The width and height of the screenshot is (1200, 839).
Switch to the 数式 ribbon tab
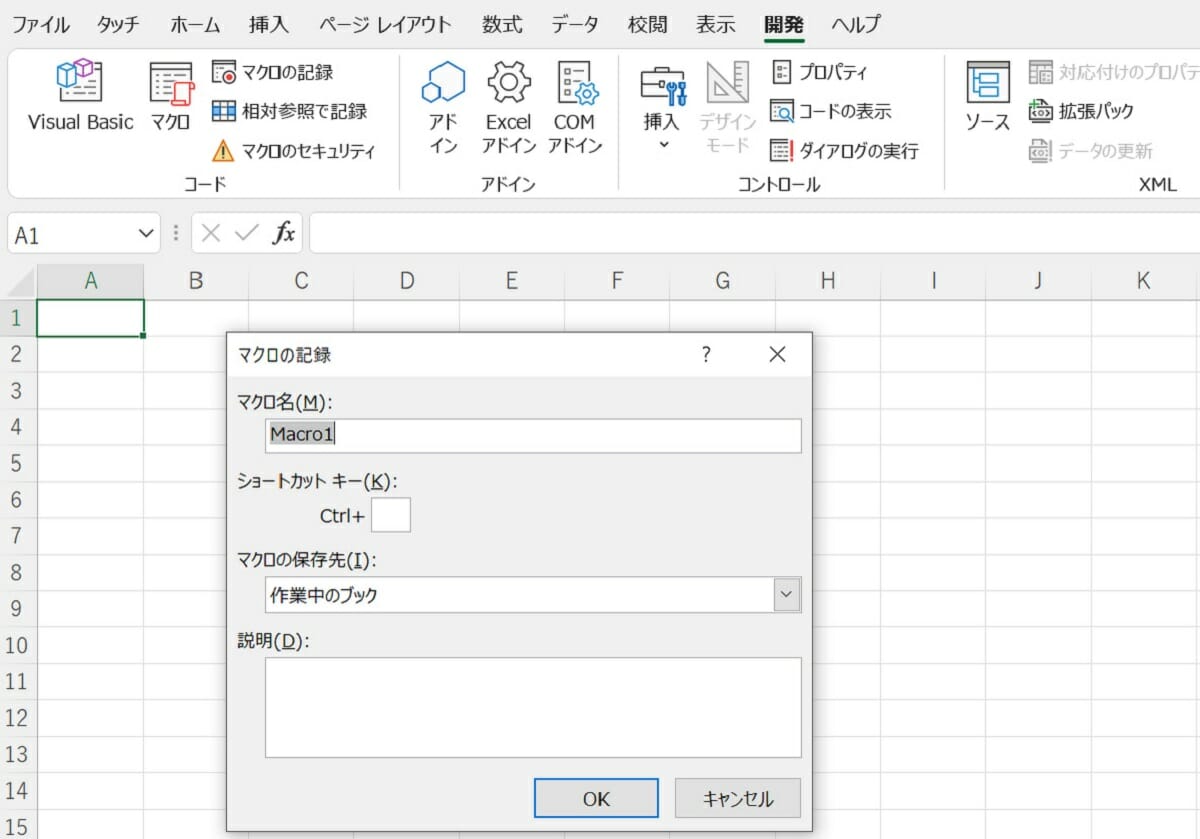[502, 25]
